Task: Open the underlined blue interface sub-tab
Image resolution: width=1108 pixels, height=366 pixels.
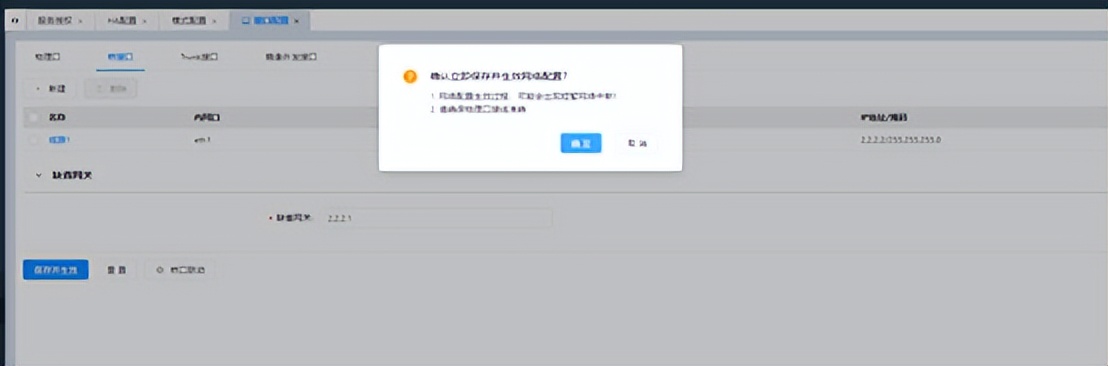Action: coord(120,57)
